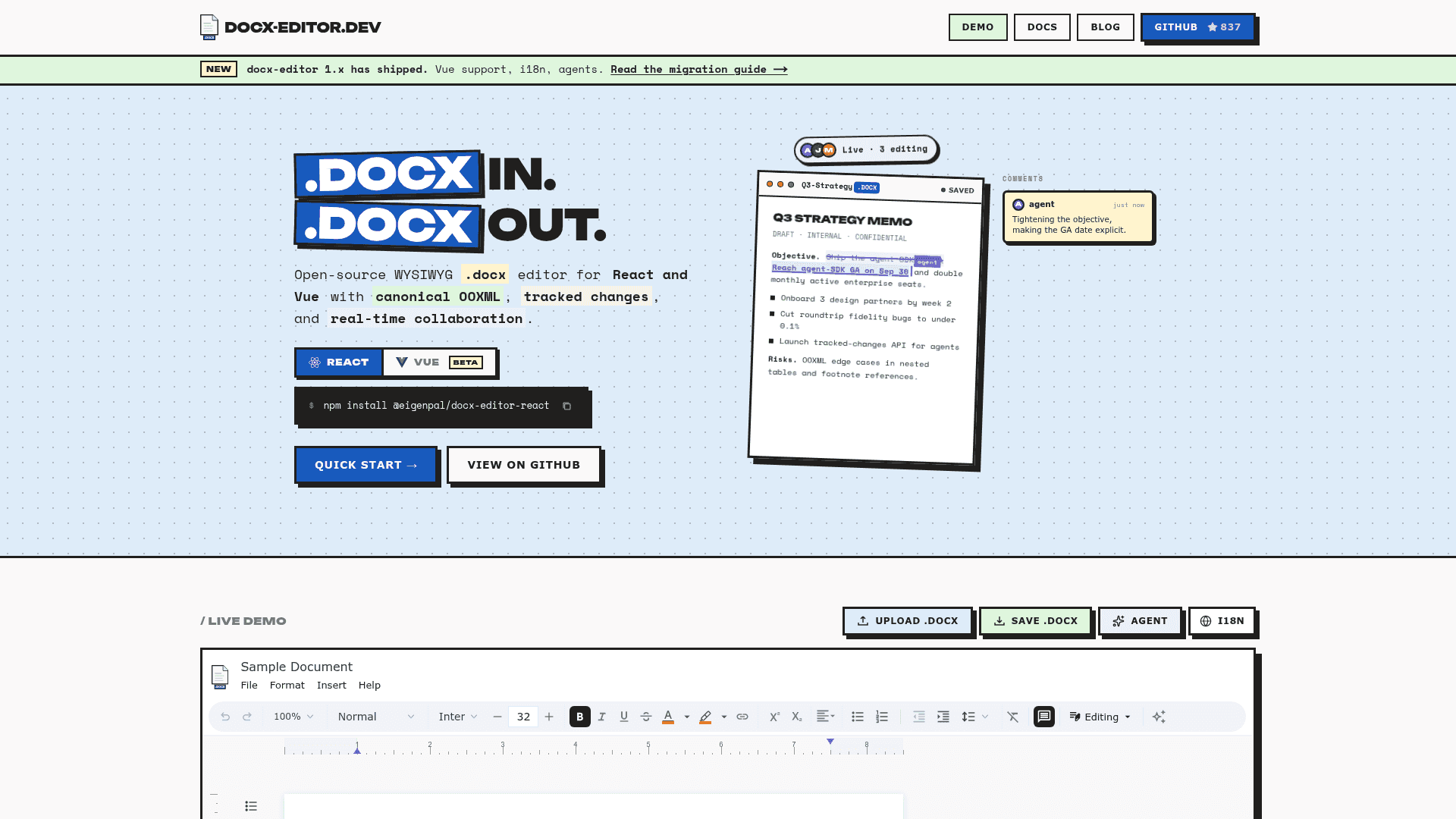Apply bulleted list
Viewport: 1456px width, 819px height.
coord(858,717)
